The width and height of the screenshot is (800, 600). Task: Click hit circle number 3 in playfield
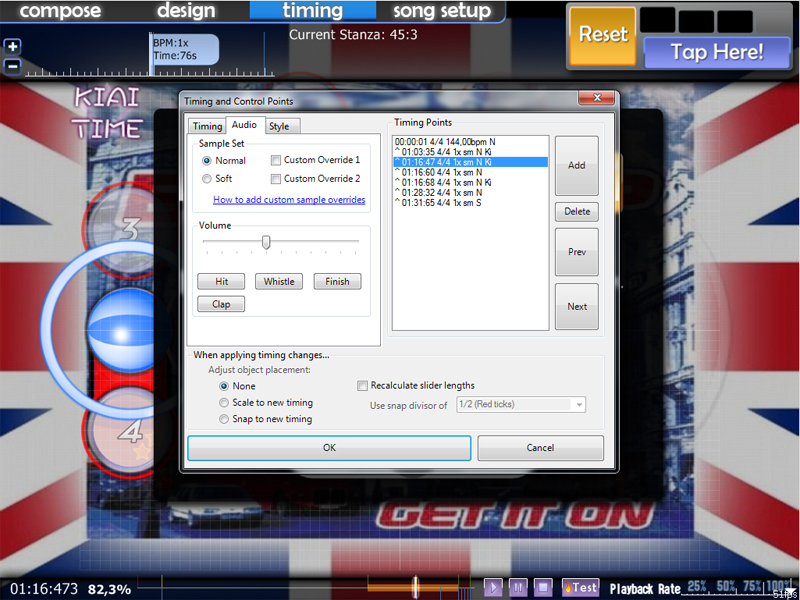pyautogui.click(x=128, y=229)
